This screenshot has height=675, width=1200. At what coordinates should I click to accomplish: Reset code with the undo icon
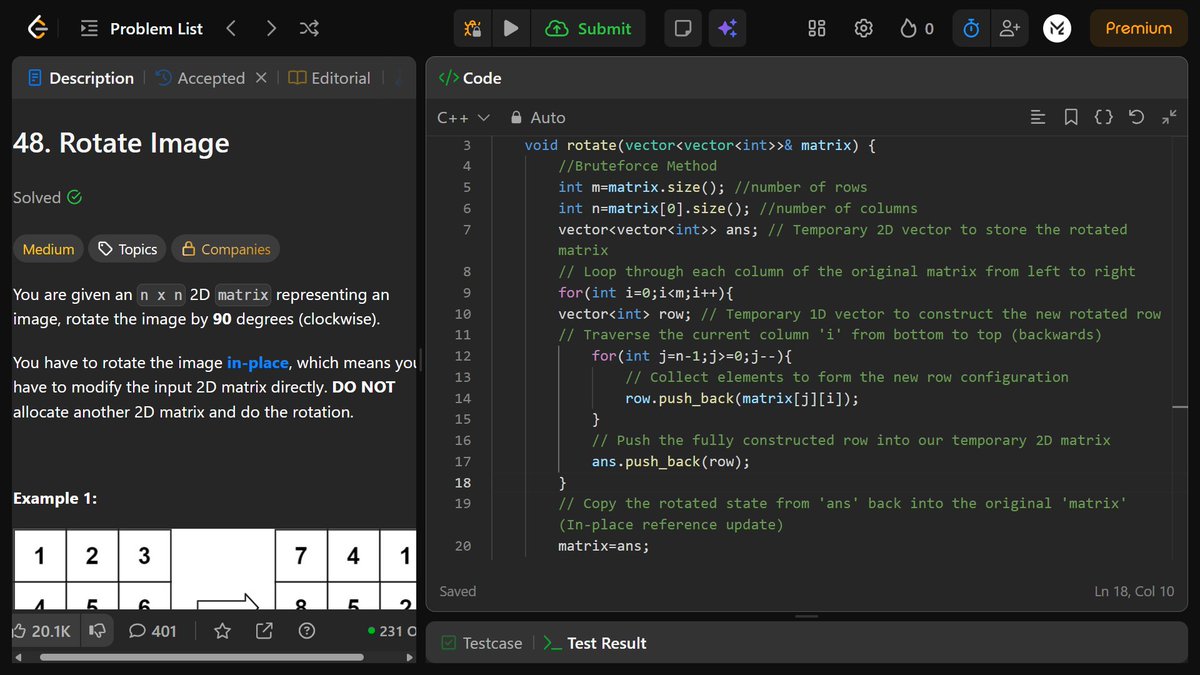click(1136, 117)
